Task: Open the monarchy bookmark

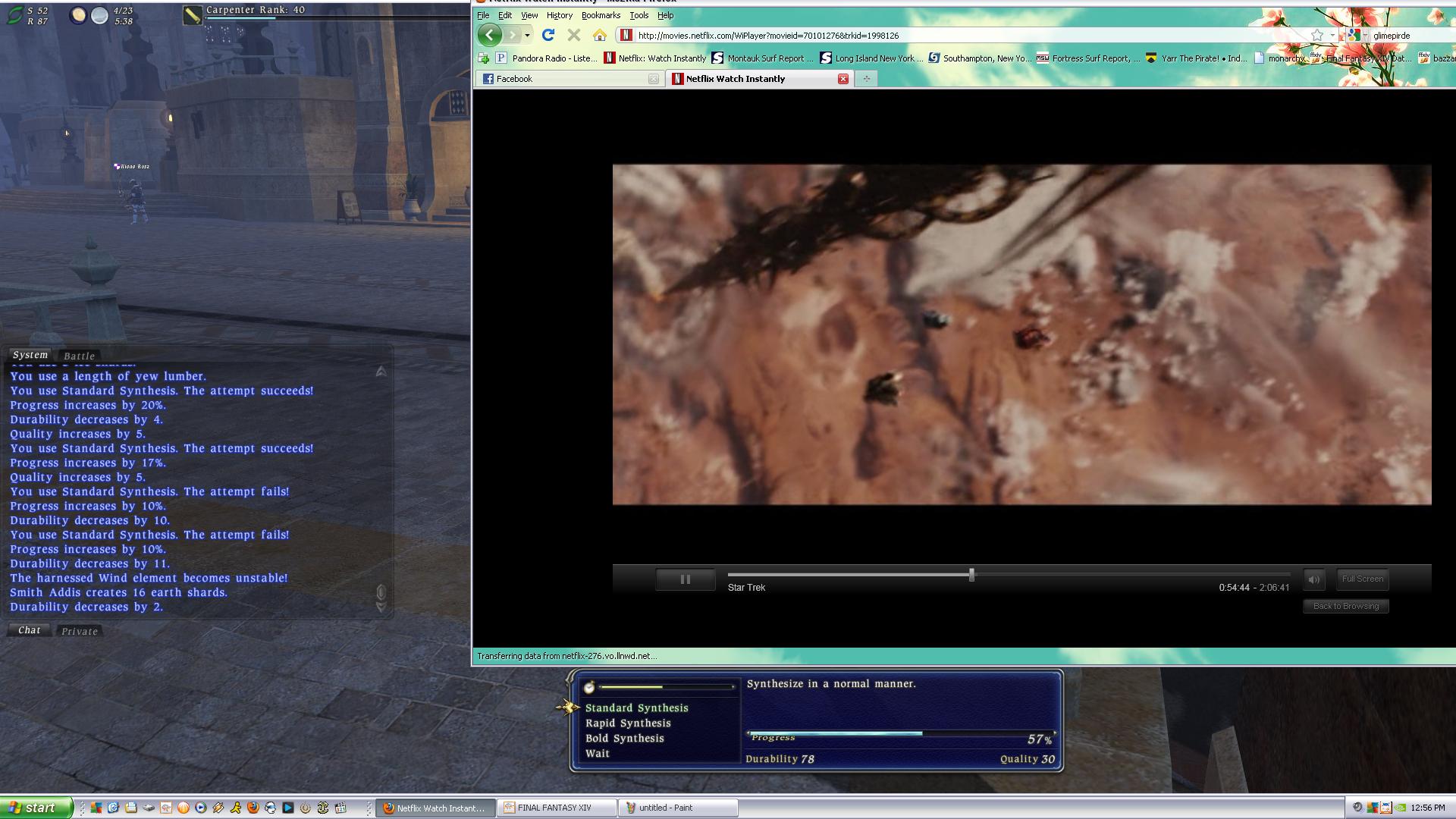Action: 1280,58
